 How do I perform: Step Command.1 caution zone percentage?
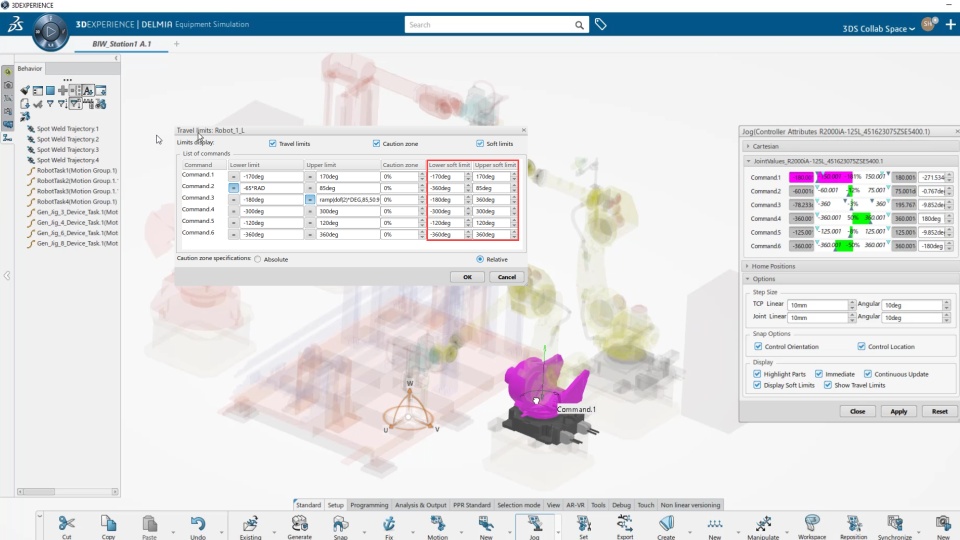422,176
